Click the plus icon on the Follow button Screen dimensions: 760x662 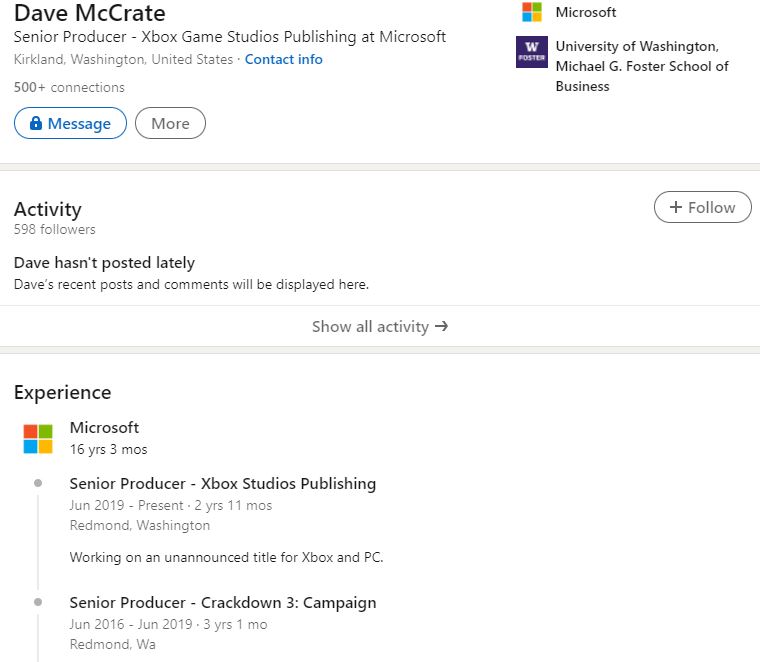click(x=676, y=207)
